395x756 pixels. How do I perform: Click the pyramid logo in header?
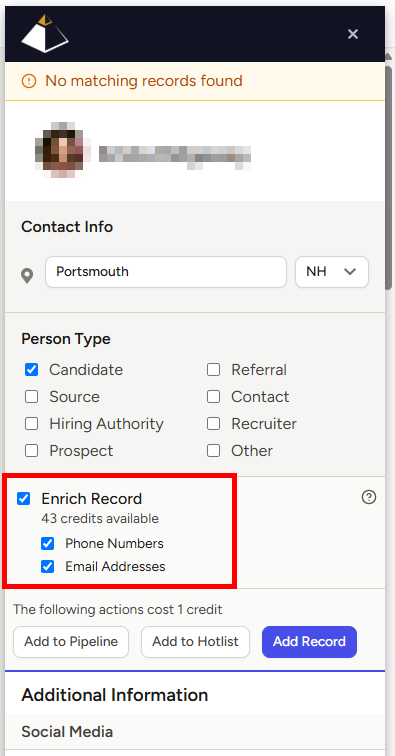[x=45, y=34]
